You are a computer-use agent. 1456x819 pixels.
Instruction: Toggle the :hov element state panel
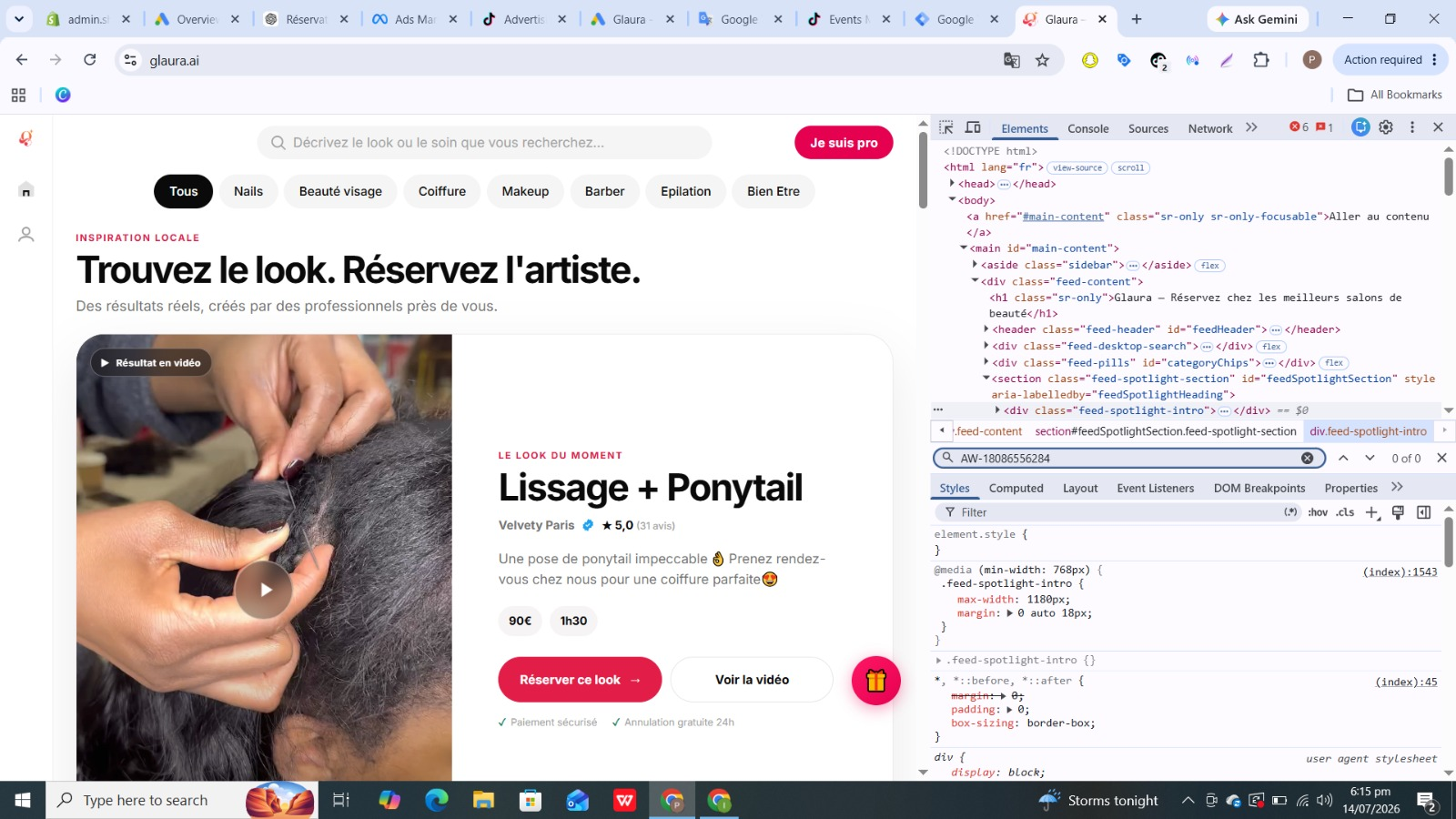1318,512
